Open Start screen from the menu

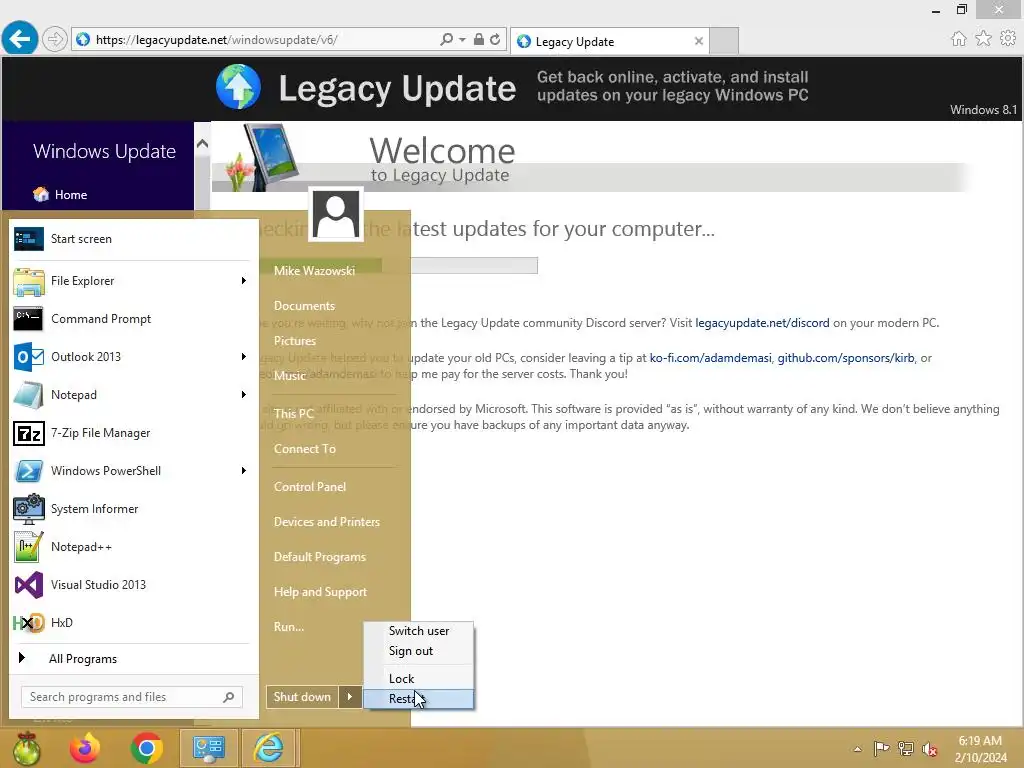[134, 239]
